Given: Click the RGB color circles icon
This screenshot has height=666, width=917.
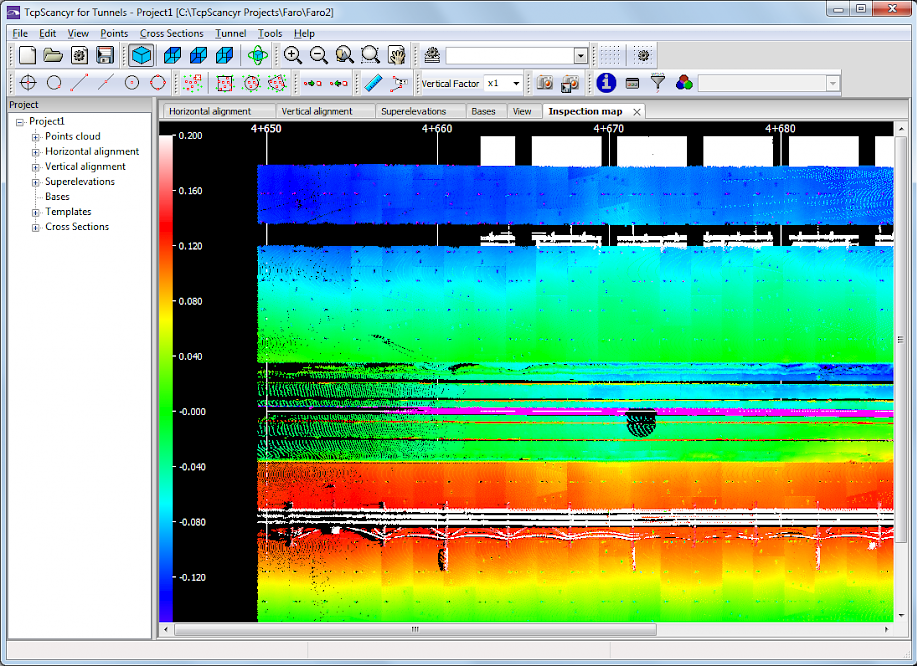Looking at the screenshot, I should coord(684,83).
